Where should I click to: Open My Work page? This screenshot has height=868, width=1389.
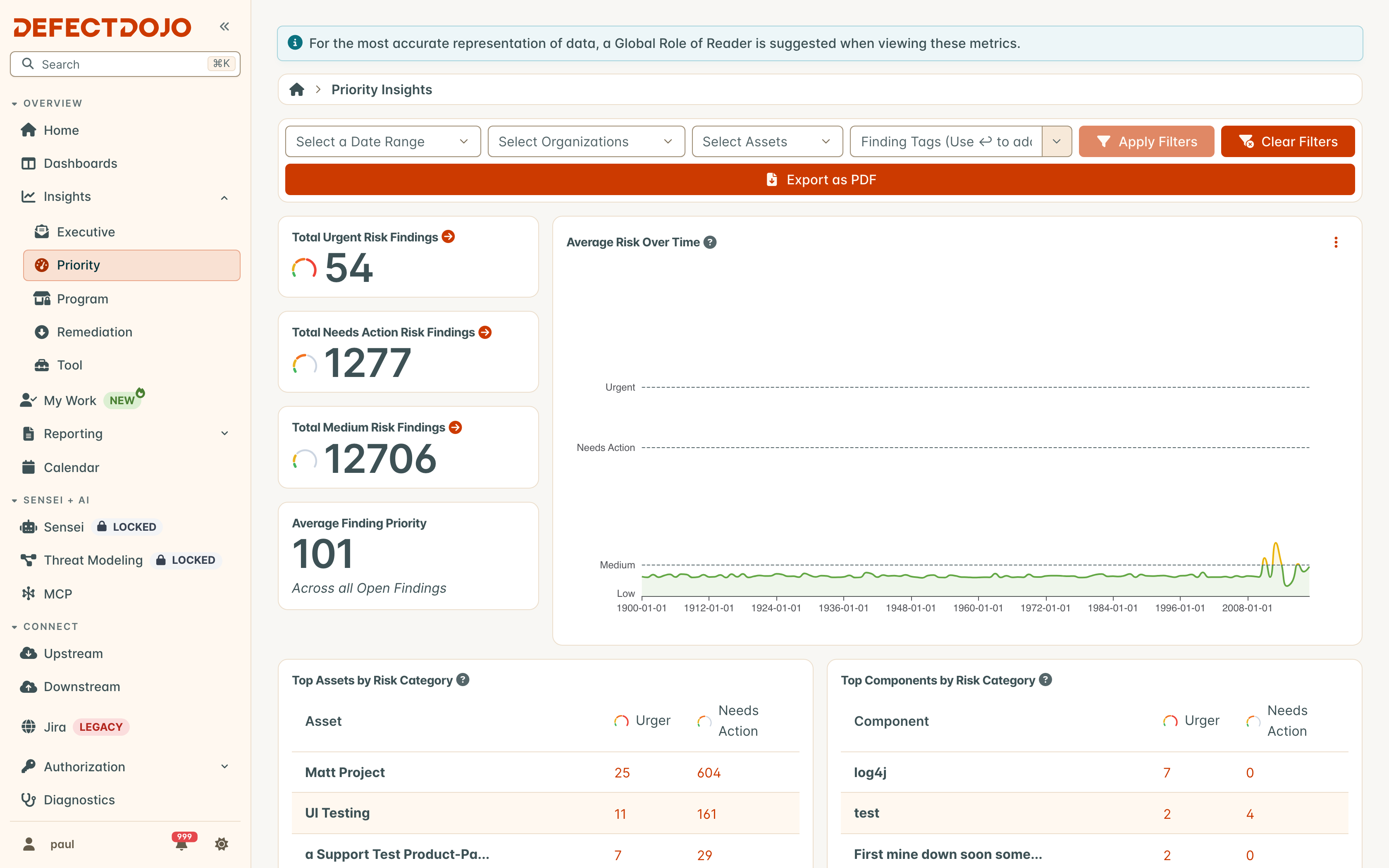[x=125, y=401]
